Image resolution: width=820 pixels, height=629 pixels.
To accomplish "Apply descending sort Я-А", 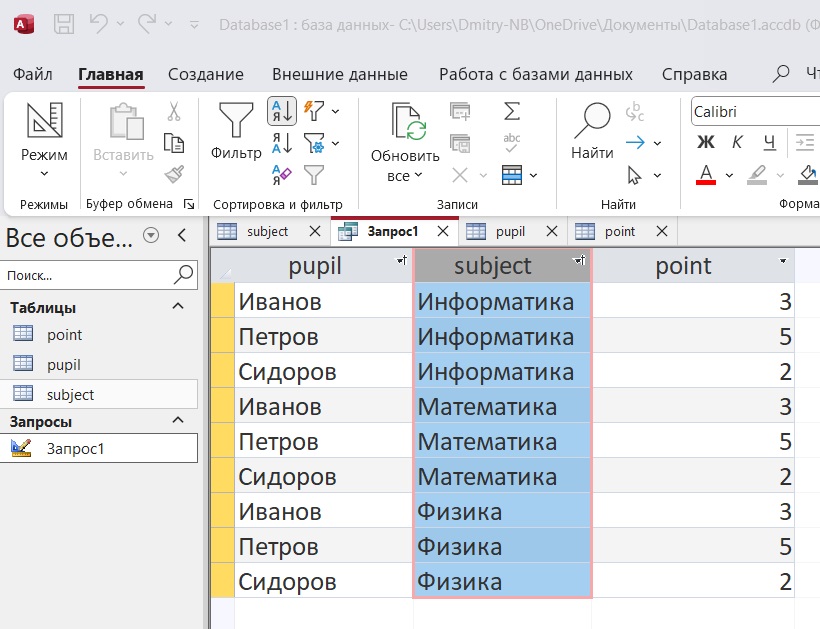I will tap(282, 143).
